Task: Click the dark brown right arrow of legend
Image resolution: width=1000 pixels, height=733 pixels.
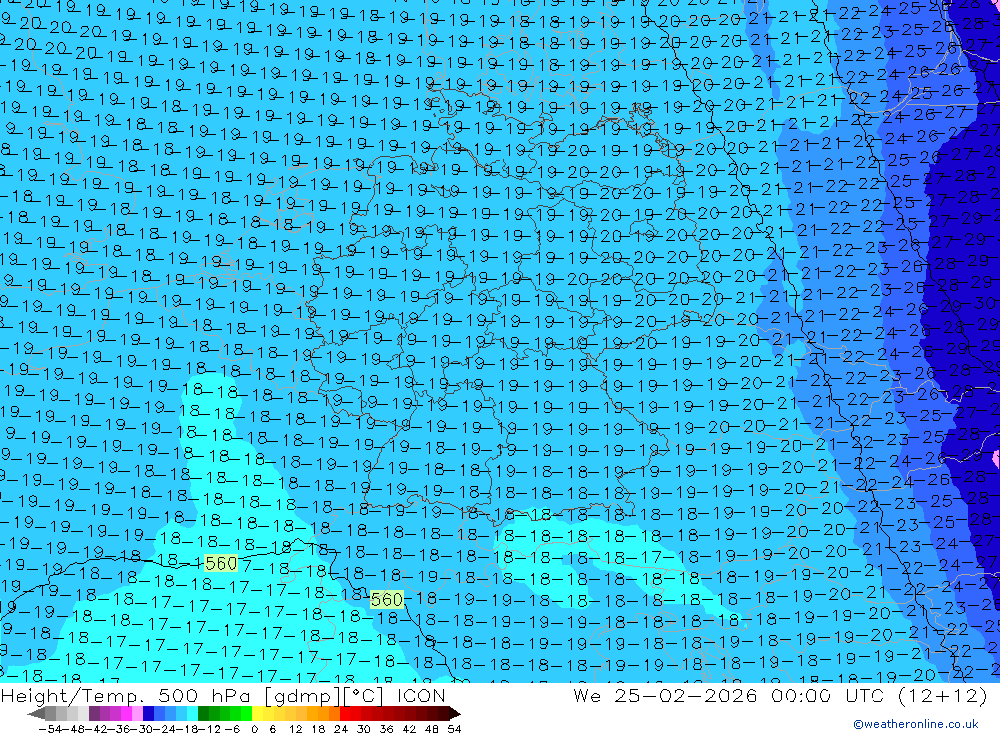Action: tap(454, 713)
